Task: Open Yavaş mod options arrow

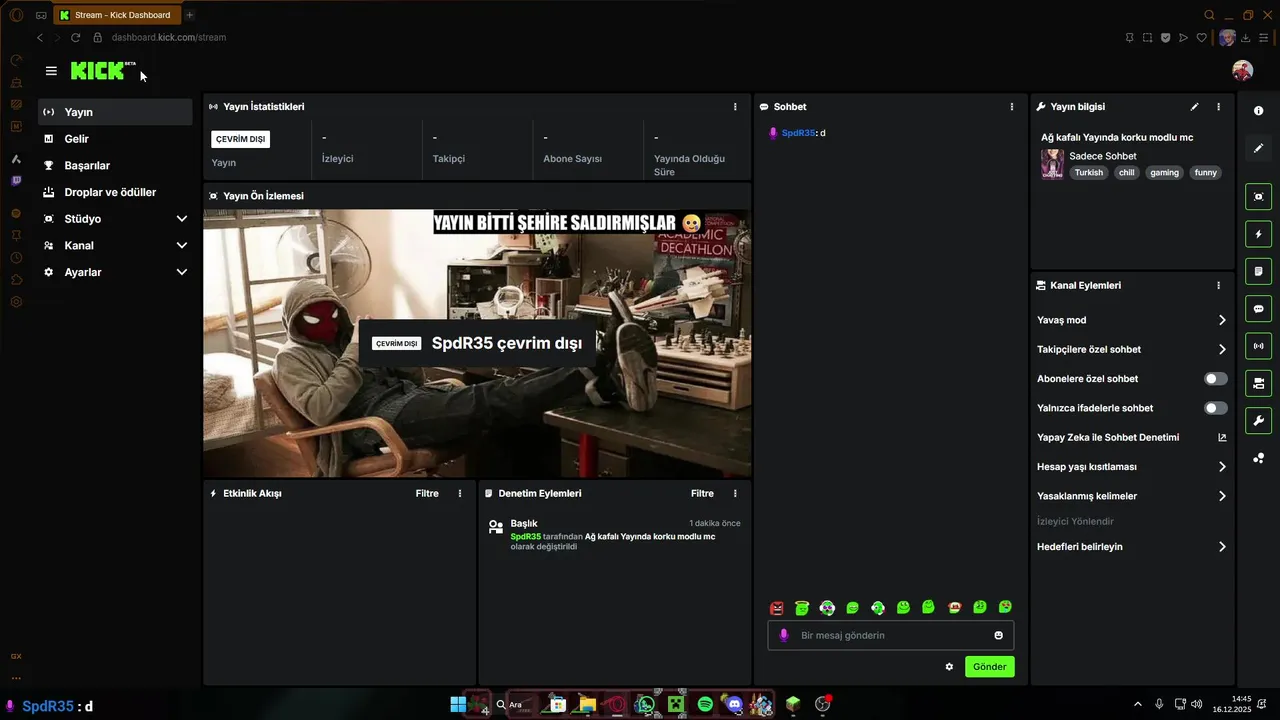Action: click(1221, 320)
